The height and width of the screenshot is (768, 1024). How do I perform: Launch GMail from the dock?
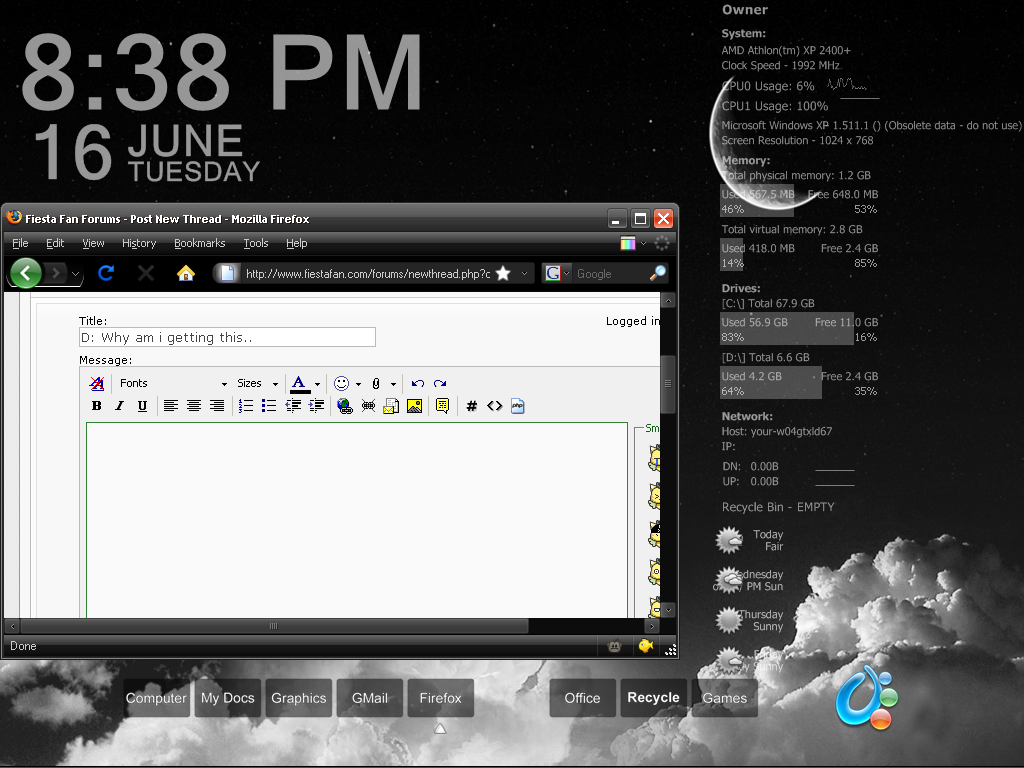click(x=370, y=698)
